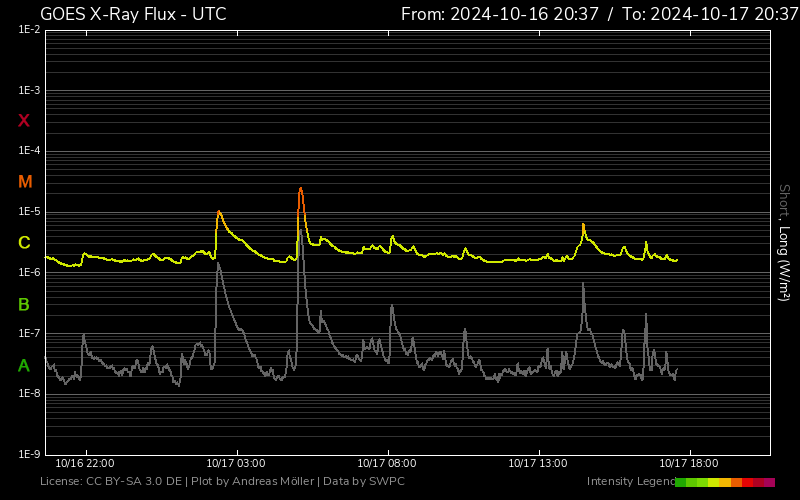
Task: Click the 10/17 08:00 time axis label
Action: click(387, 463)
